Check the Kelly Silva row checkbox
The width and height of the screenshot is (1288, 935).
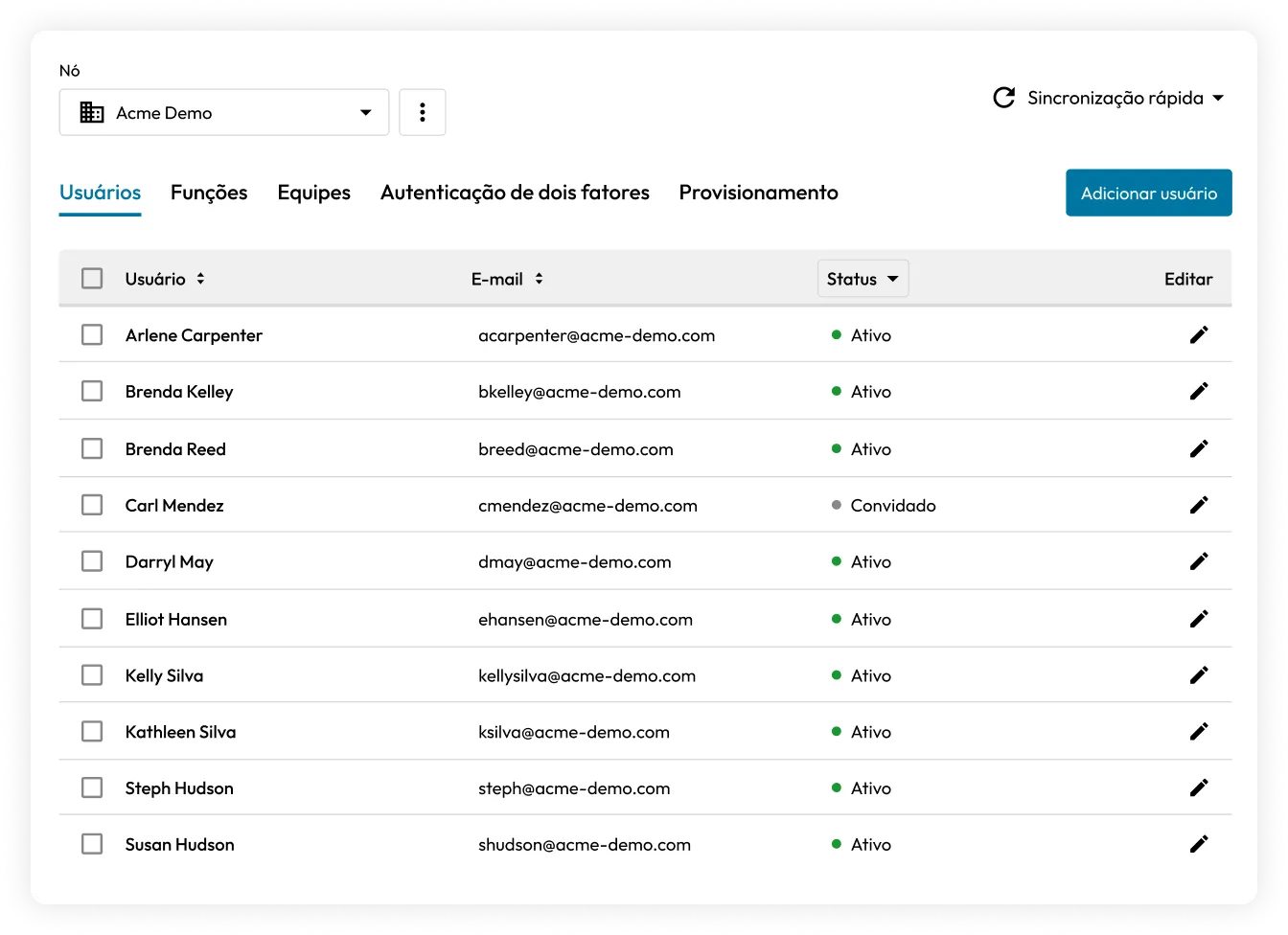pyautogui.click(x=92, y=675)
